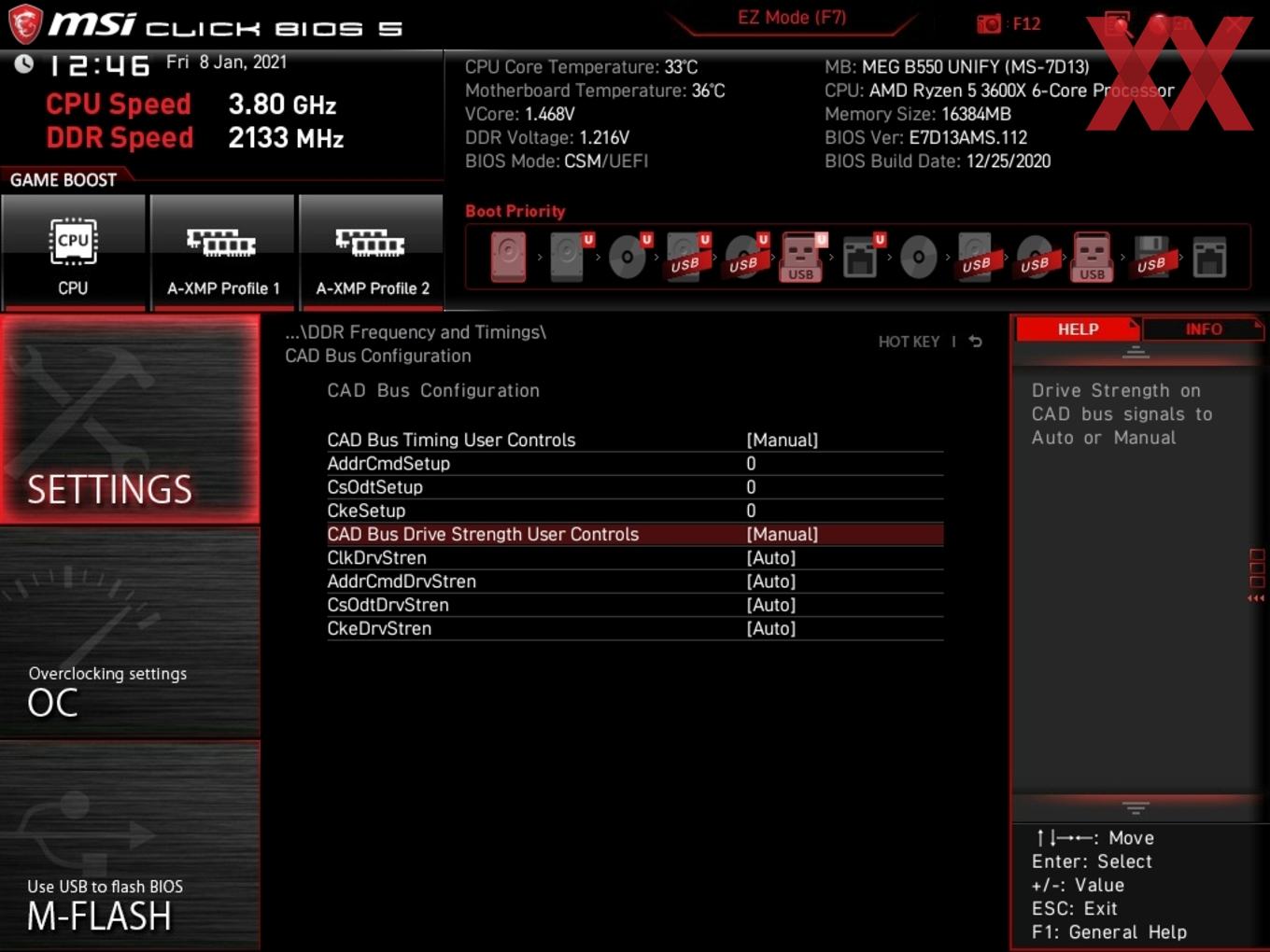Viewport: 1270px width, 952px height.
Task: Click the MB MEG B550 UNIFY text
Action: pos(957,67)
